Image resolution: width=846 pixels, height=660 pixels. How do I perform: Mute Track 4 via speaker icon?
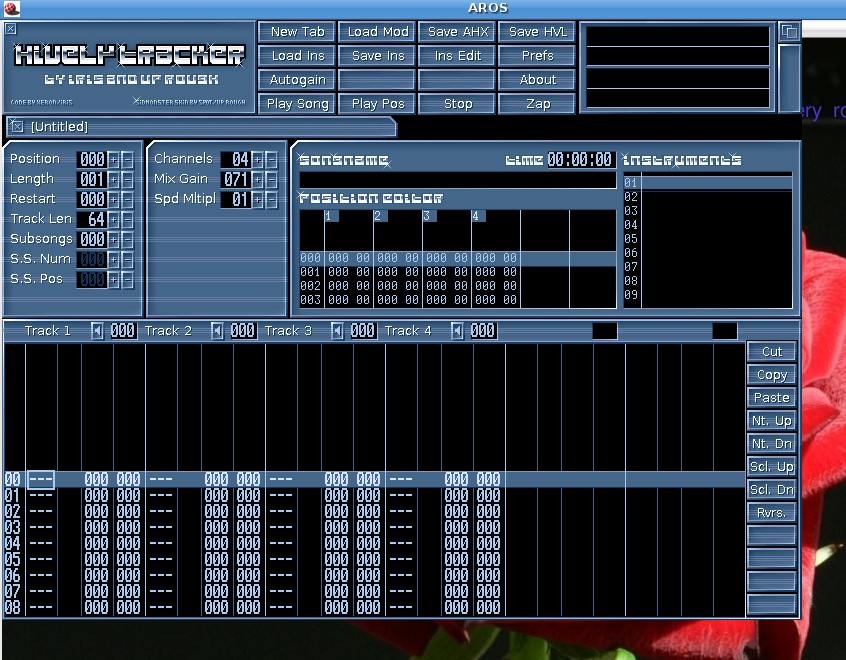457,331
